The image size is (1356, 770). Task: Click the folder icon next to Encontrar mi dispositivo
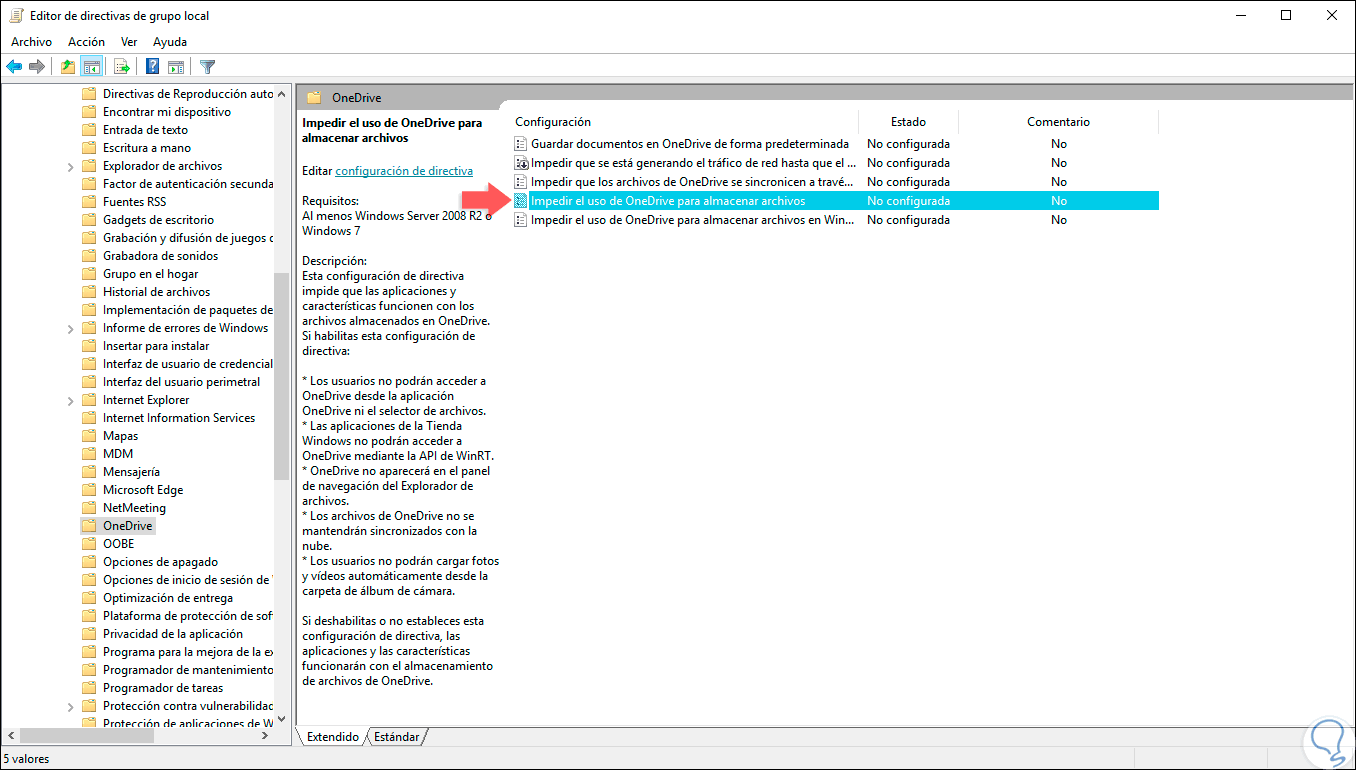tap(89, 112)
